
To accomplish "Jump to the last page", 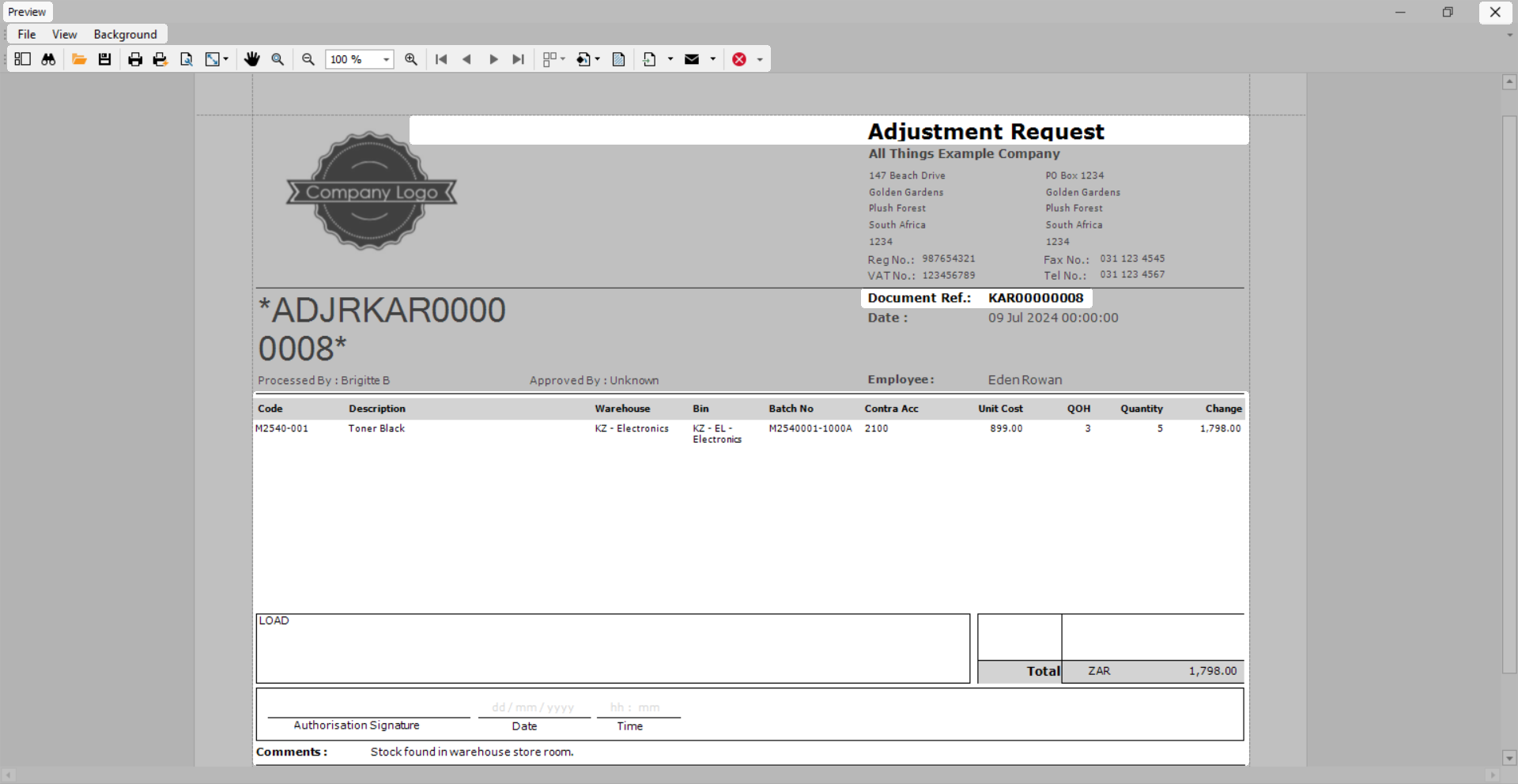I will coord(519,59).
